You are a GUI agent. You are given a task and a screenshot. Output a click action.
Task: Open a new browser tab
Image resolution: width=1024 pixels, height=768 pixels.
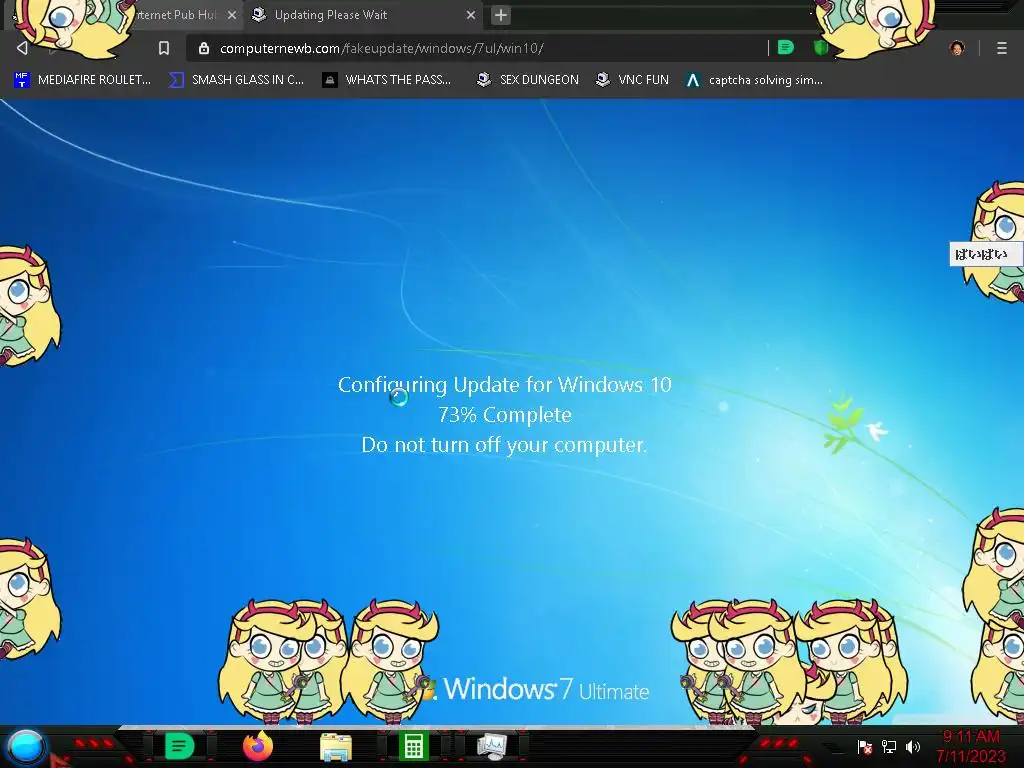pos(501,15)
